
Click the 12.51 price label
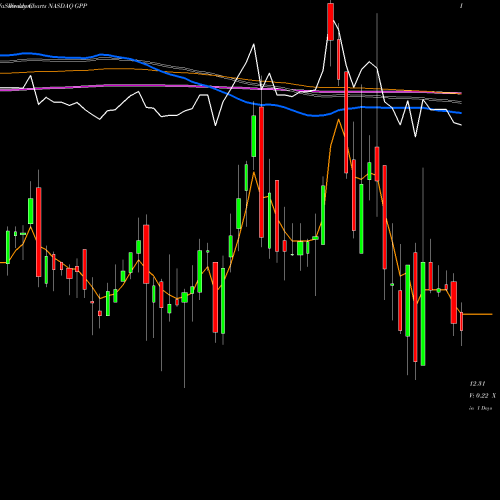point(477,384)
